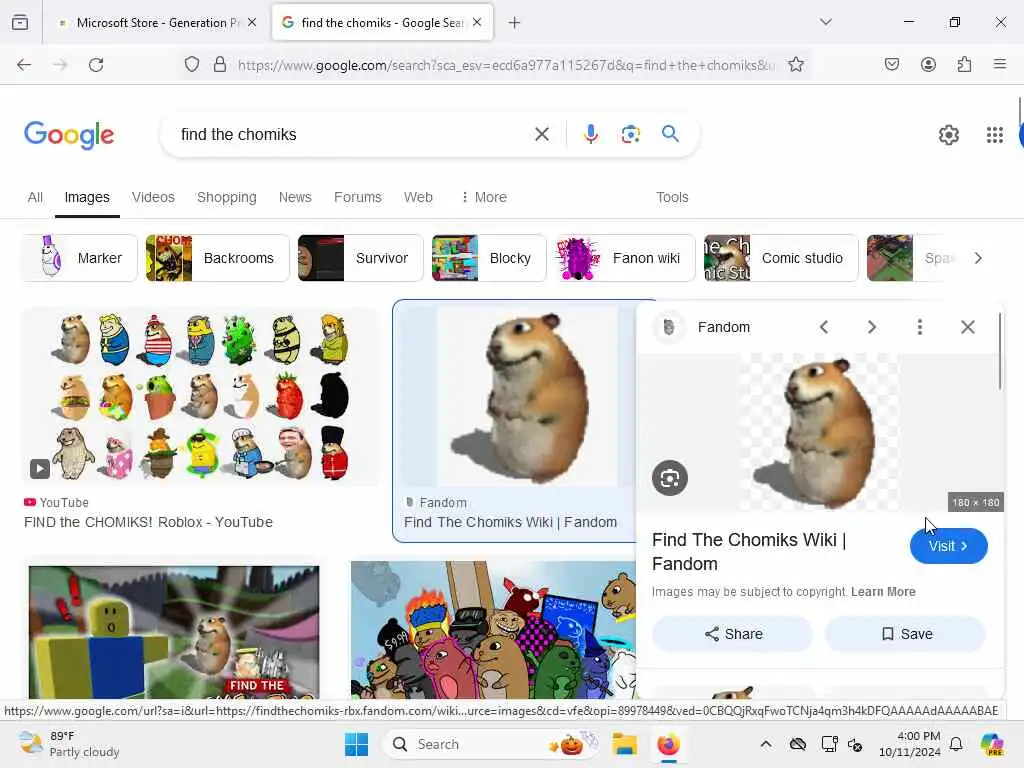Open the weather widget showing 89°F
1024x768 pixels.
coord(70,744)
